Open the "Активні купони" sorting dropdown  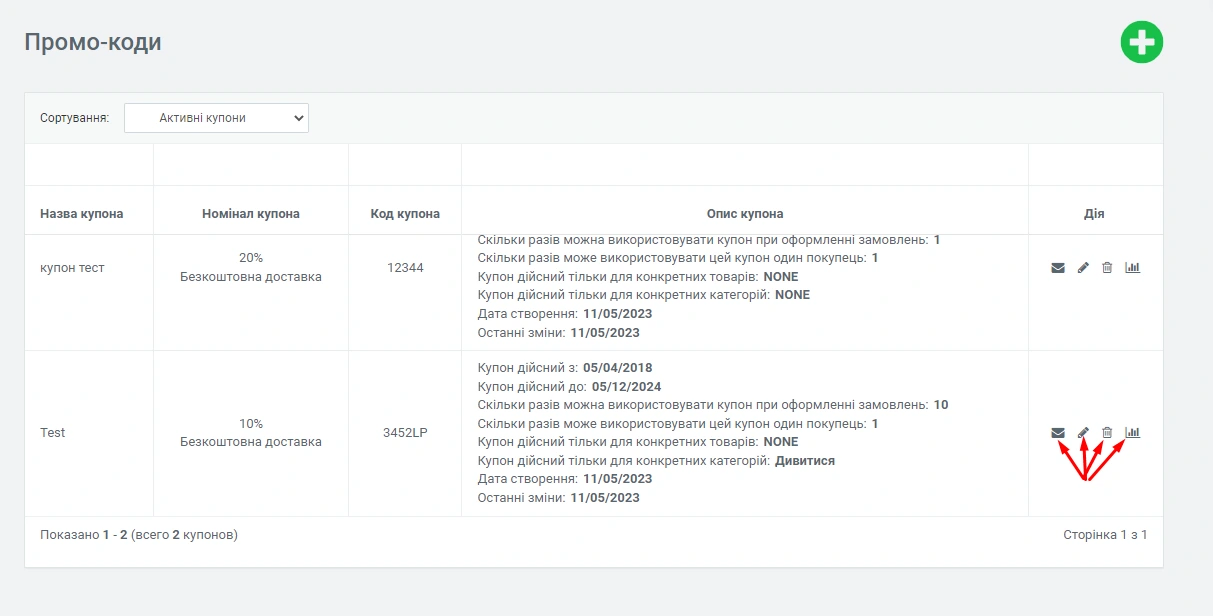coord(216,118)
